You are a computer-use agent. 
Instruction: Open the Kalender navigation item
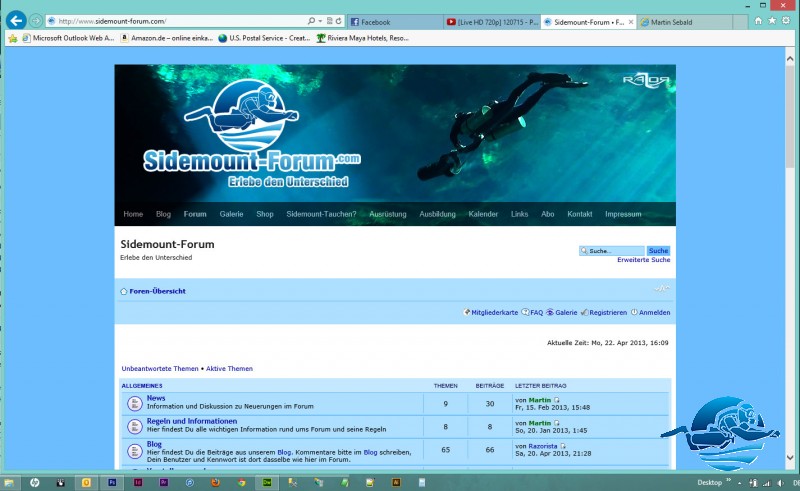[x=483, y=214]
